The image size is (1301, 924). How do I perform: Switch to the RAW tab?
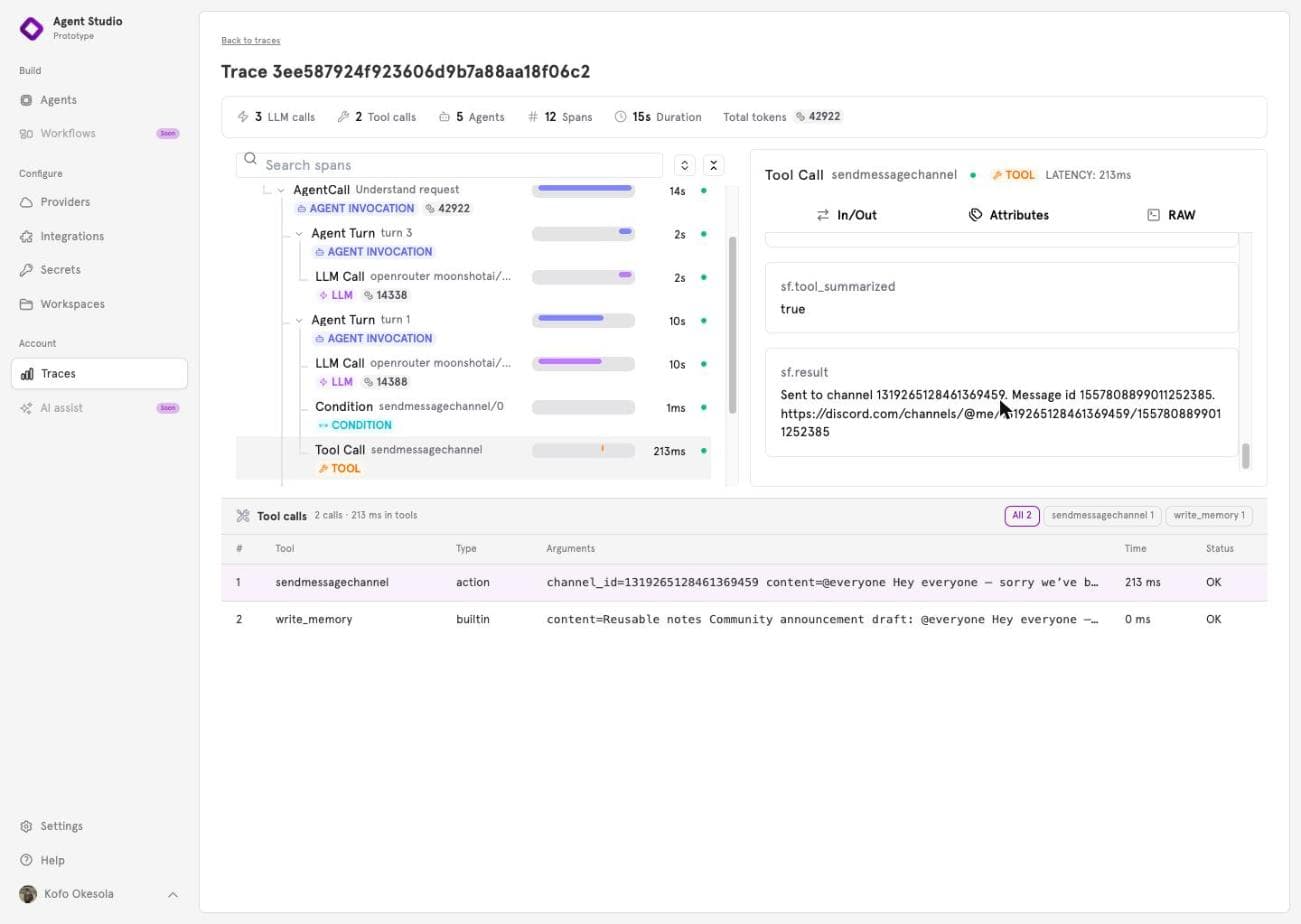pos(1170,215)
